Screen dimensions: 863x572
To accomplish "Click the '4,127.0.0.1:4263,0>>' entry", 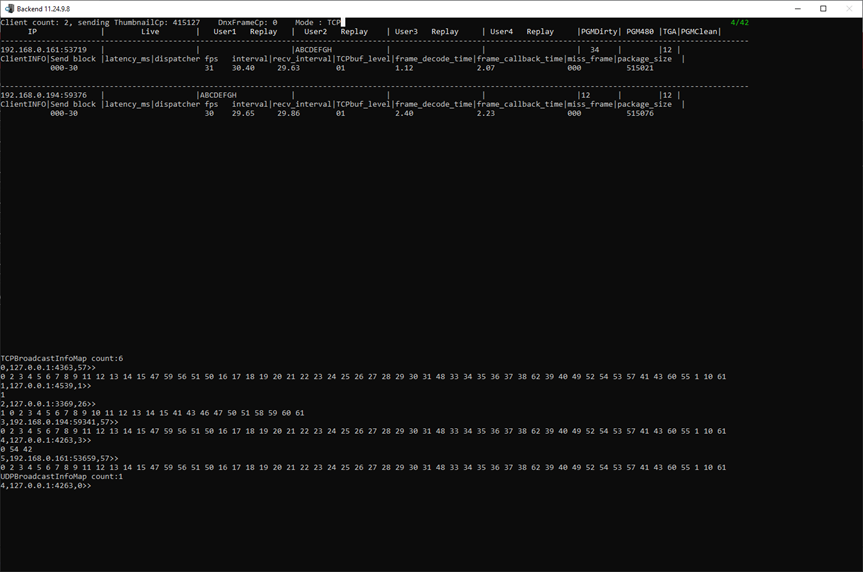I will pos(46,486).
